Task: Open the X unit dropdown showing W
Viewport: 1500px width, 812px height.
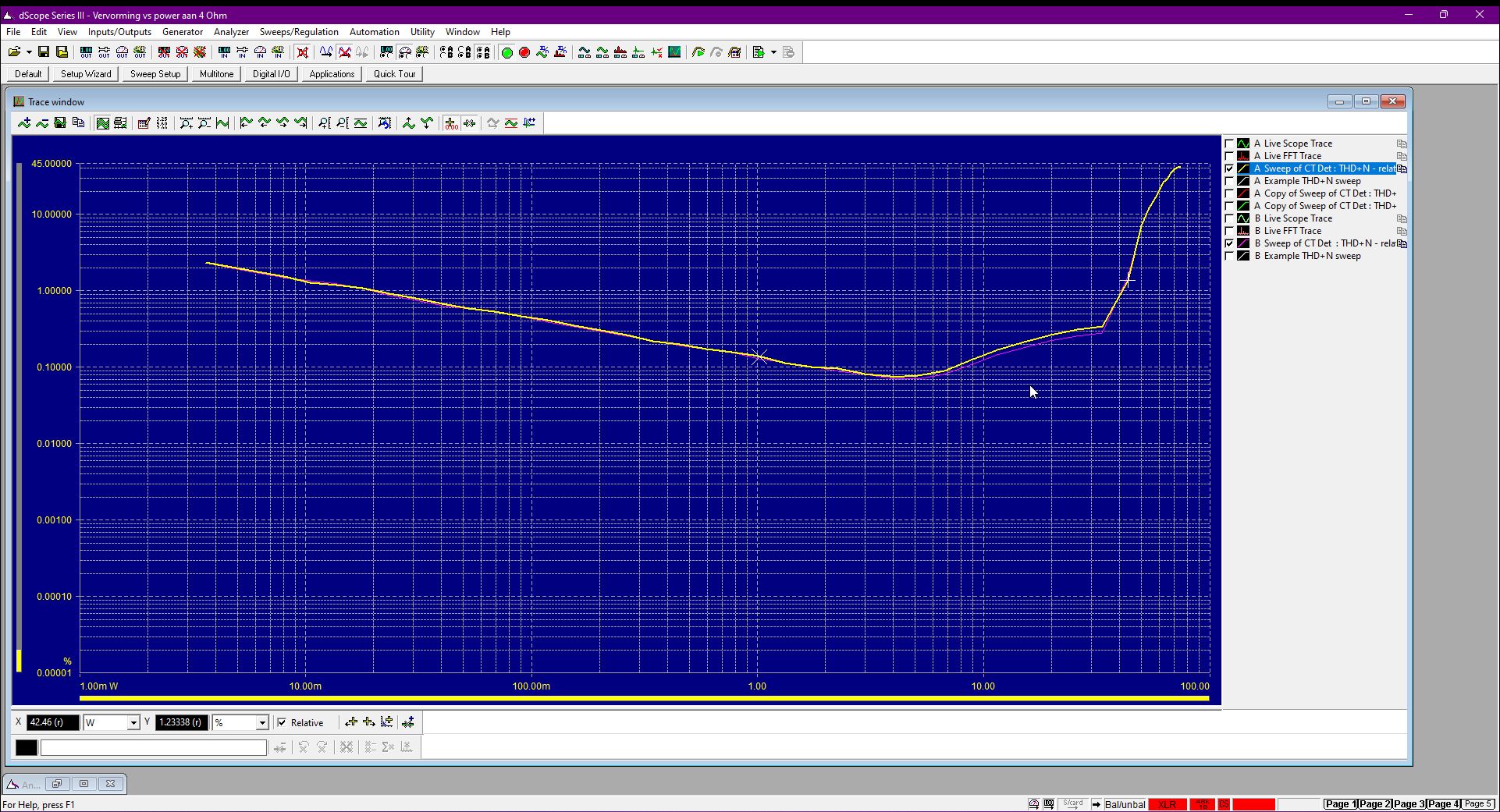Action: (x=133, y=722)
